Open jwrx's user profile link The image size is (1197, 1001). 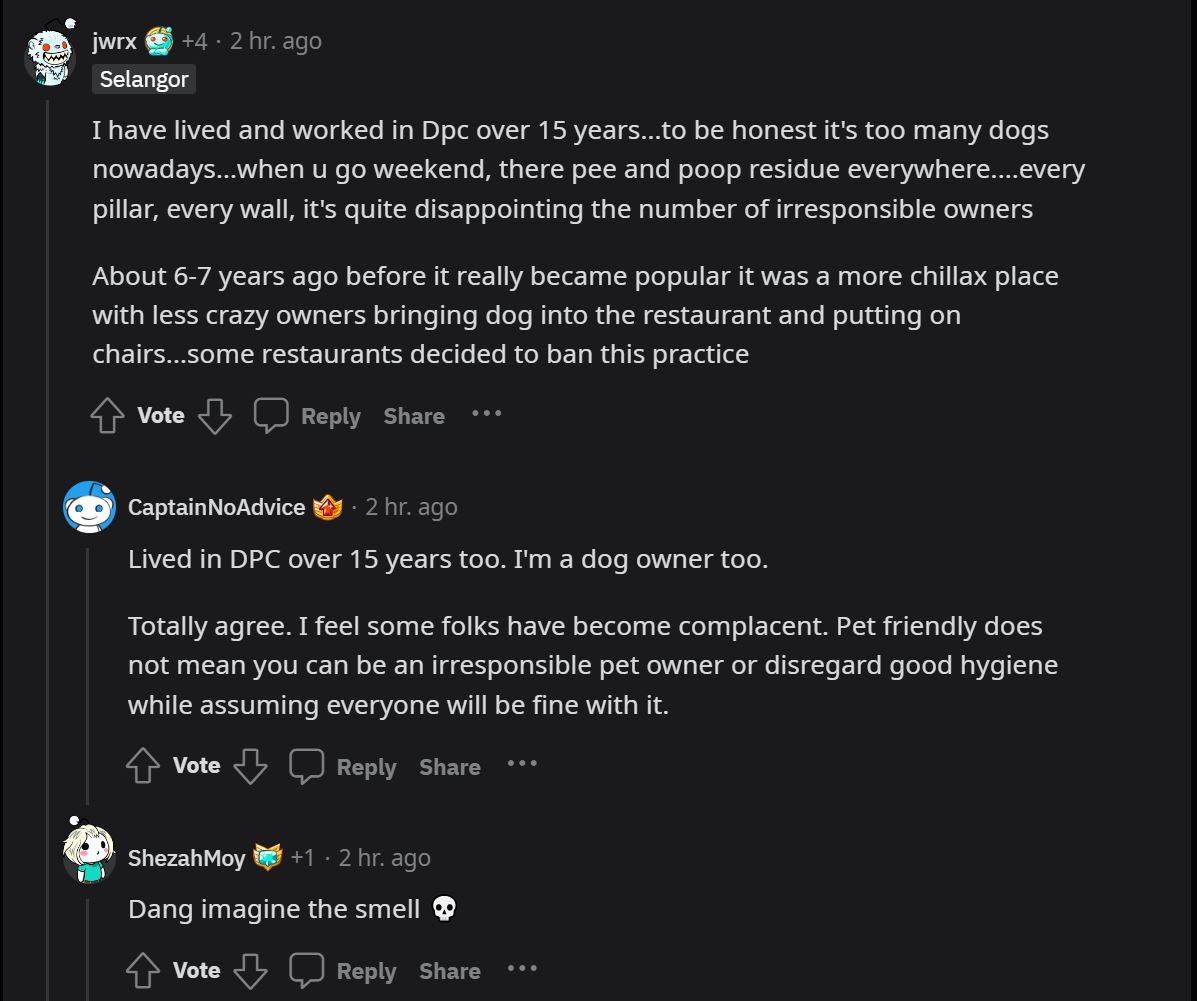pyautogui.click(x=114, y=41)
